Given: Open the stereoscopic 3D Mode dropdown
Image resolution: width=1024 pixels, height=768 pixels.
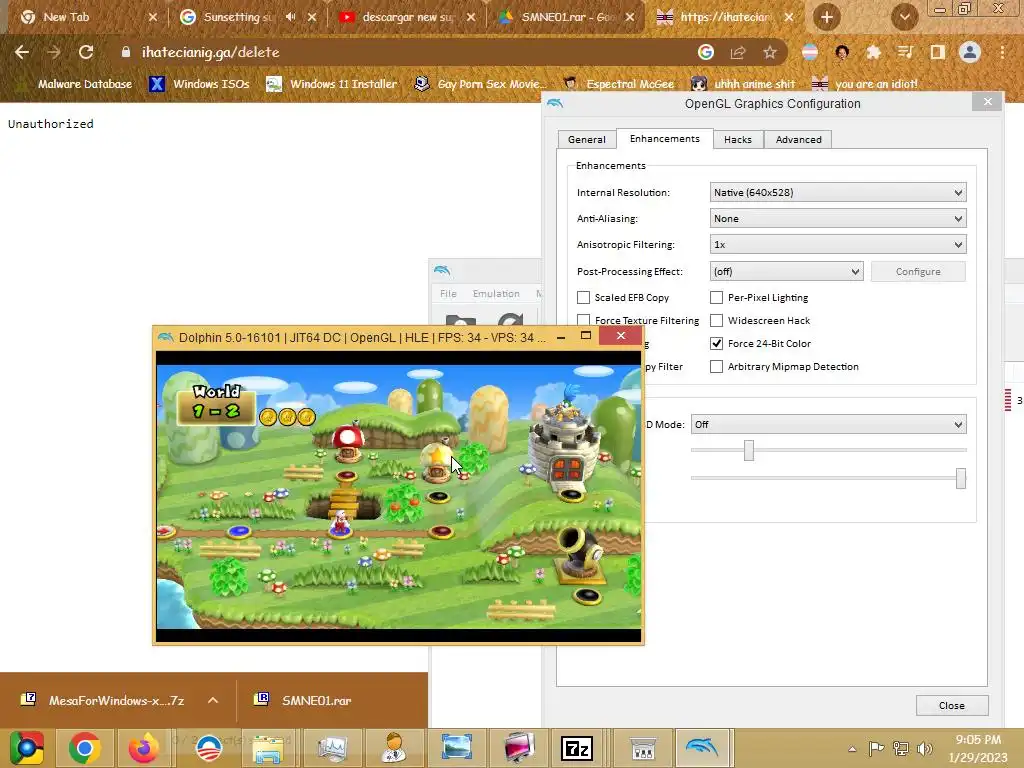Looking at the screenshot, I should click(x=828, y=424).
